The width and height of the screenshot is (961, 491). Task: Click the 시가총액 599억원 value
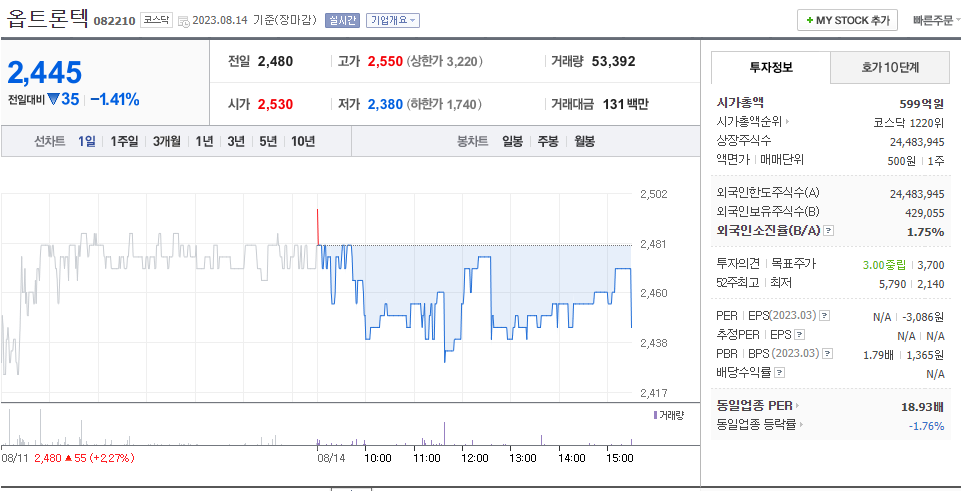click(922, 104)
